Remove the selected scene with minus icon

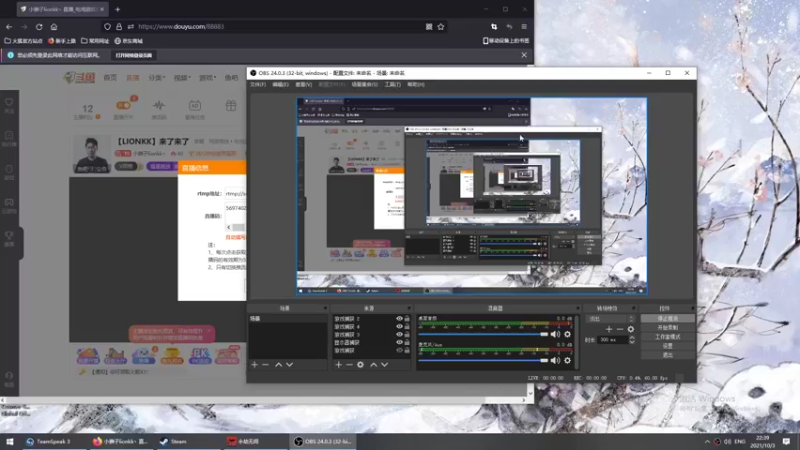pyautogui.click(x=265, y=365)
